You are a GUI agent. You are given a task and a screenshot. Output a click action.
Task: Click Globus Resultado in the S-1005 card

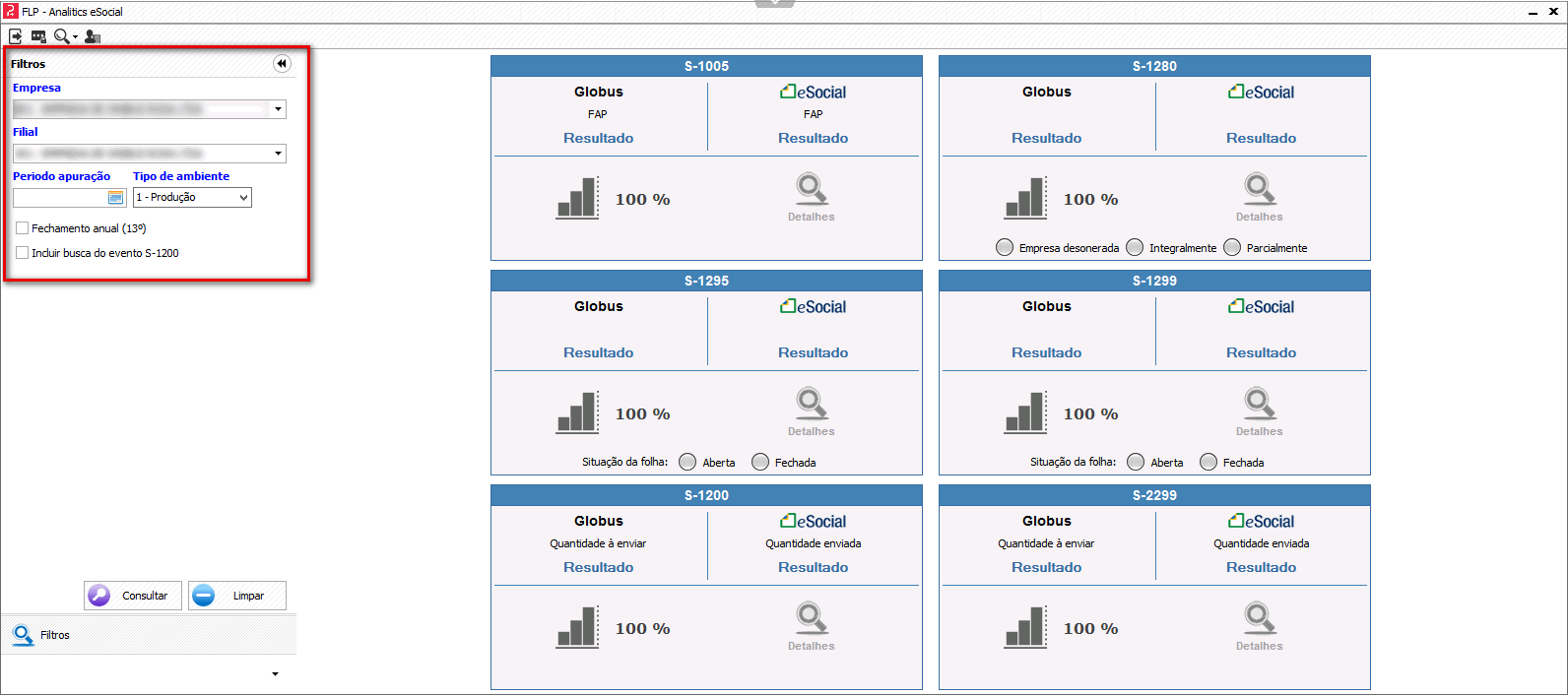[599, 138]
